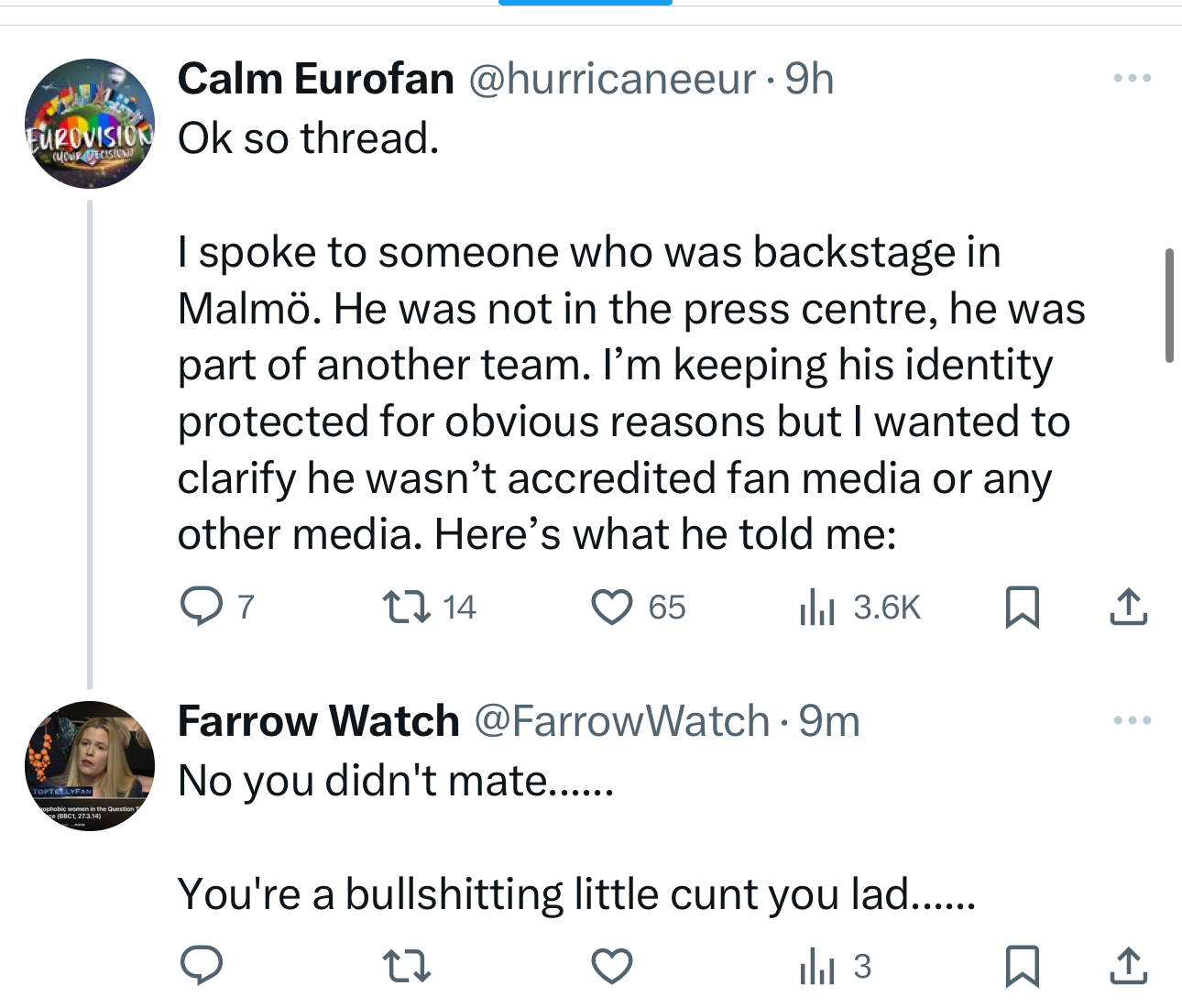Visit the @hurricaneeur profile handle
1182x1008 pixels.
tap(613, 79)
